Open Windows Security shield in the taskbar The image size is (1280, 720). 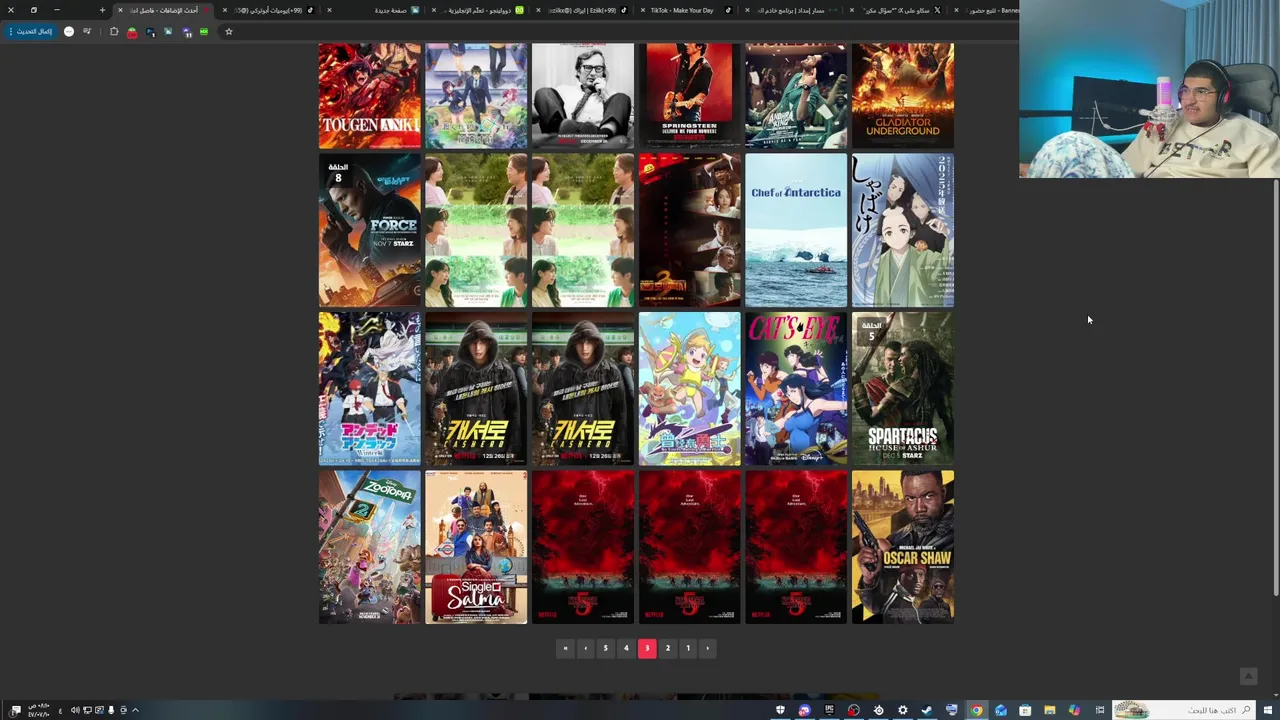[780, 710]
